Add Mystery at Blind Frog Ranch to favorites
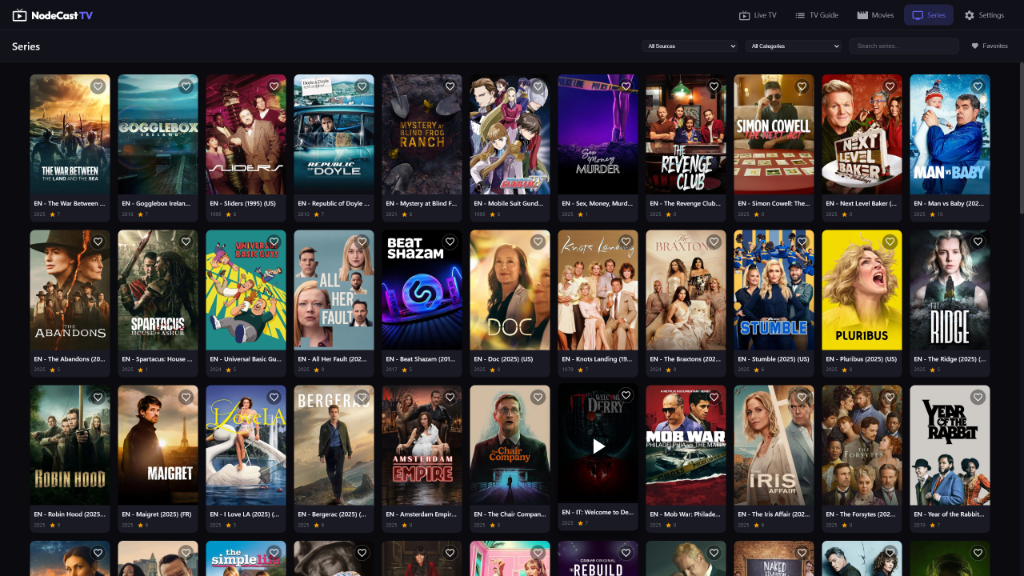The height and width of the screenshot is (576, 1024). (x=450, y=86)
